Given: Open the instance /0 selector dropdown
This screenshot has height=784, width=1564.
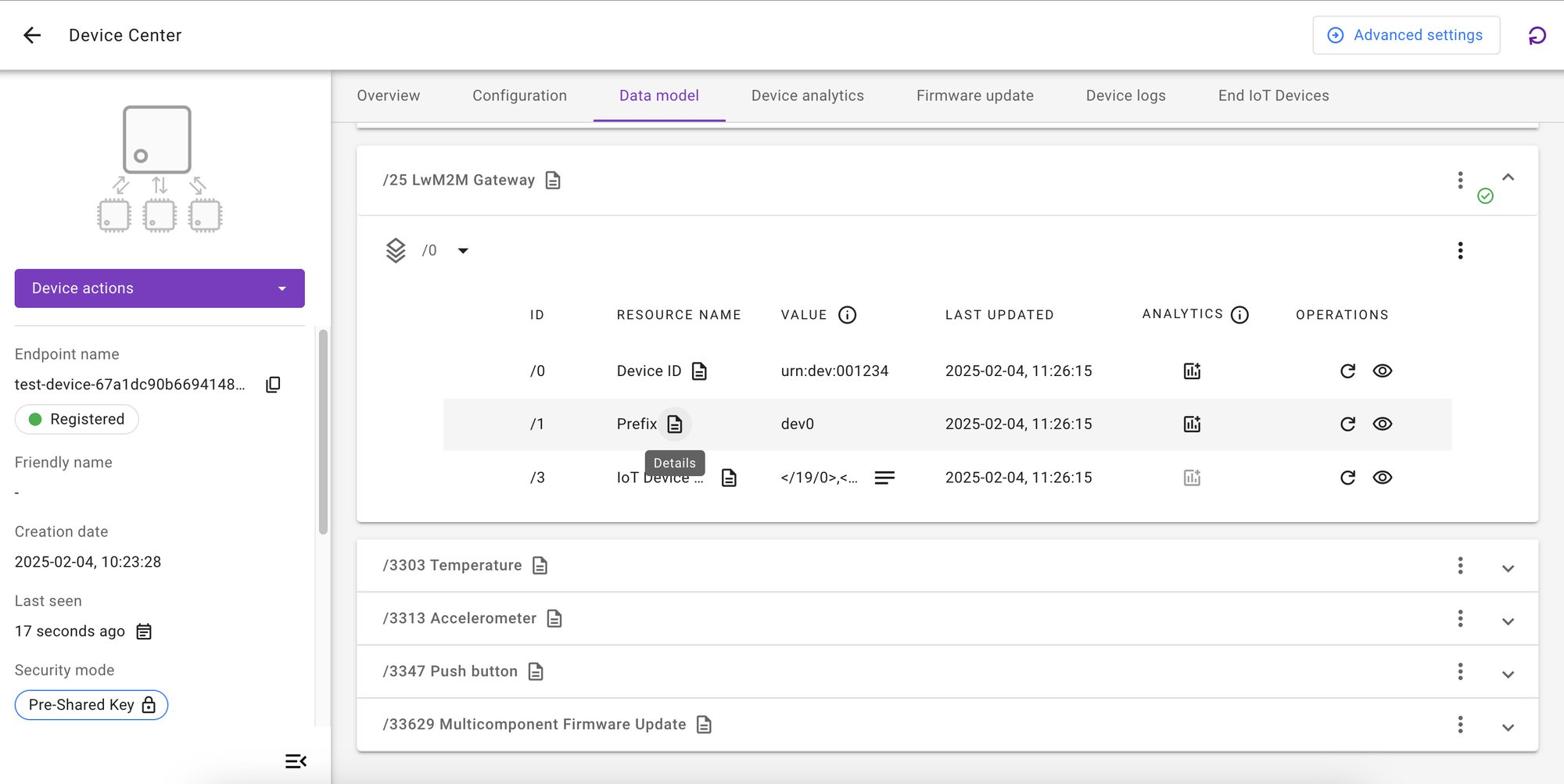Looking at the screenshot, I should point(463,251).
